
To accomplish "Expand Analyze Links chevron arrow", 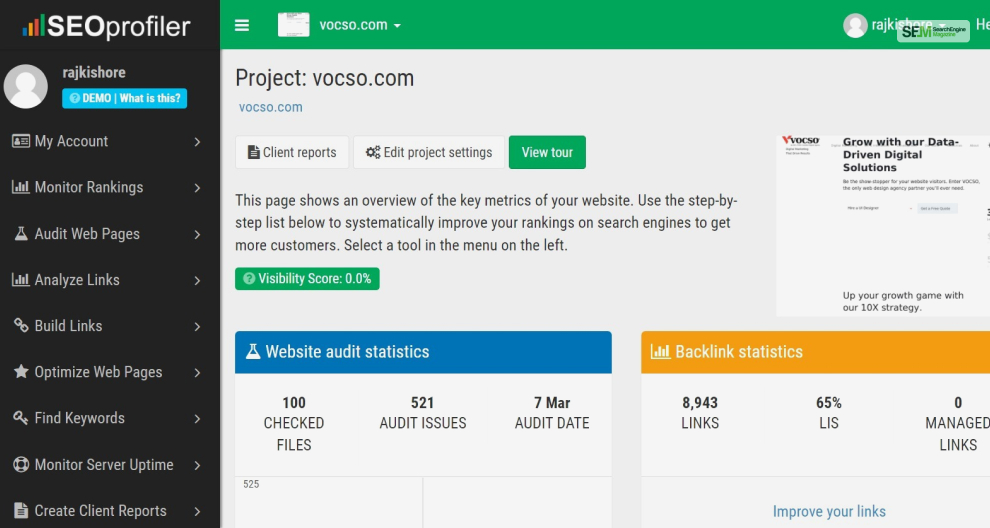I will [x=197, y=280].
